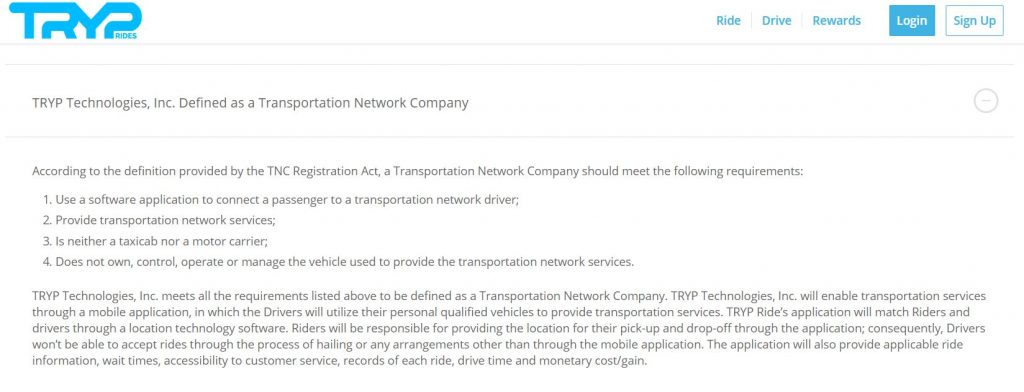Open the Drive navigation link
Viewport: 1024px width, 392px height.
tap(776, 20)
